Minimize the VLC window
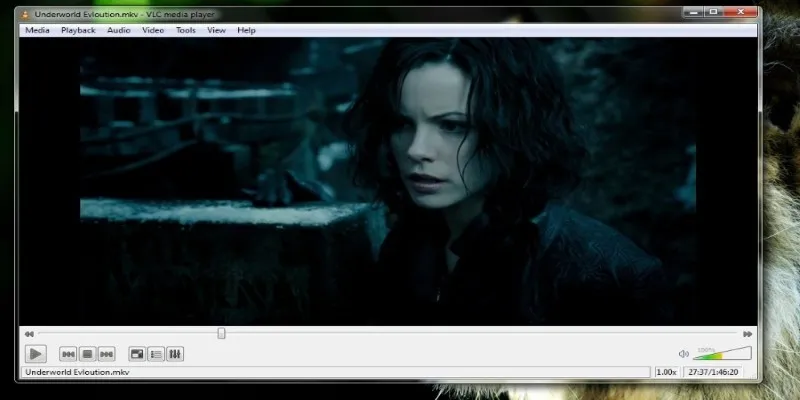This screenshot has height=400, width=800. [x=693, y=12]
